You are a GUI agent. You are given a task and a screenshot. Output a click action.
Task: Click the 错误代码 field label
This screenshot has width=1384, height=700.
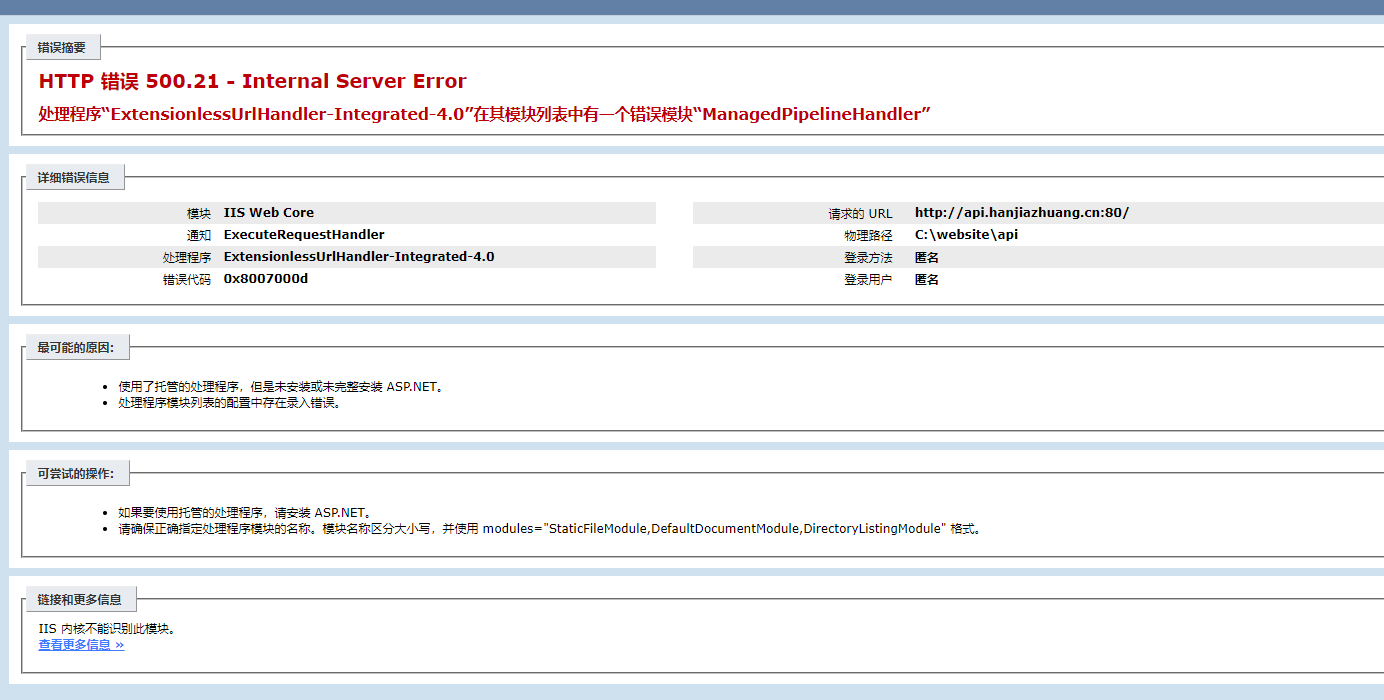coord(187,280)
